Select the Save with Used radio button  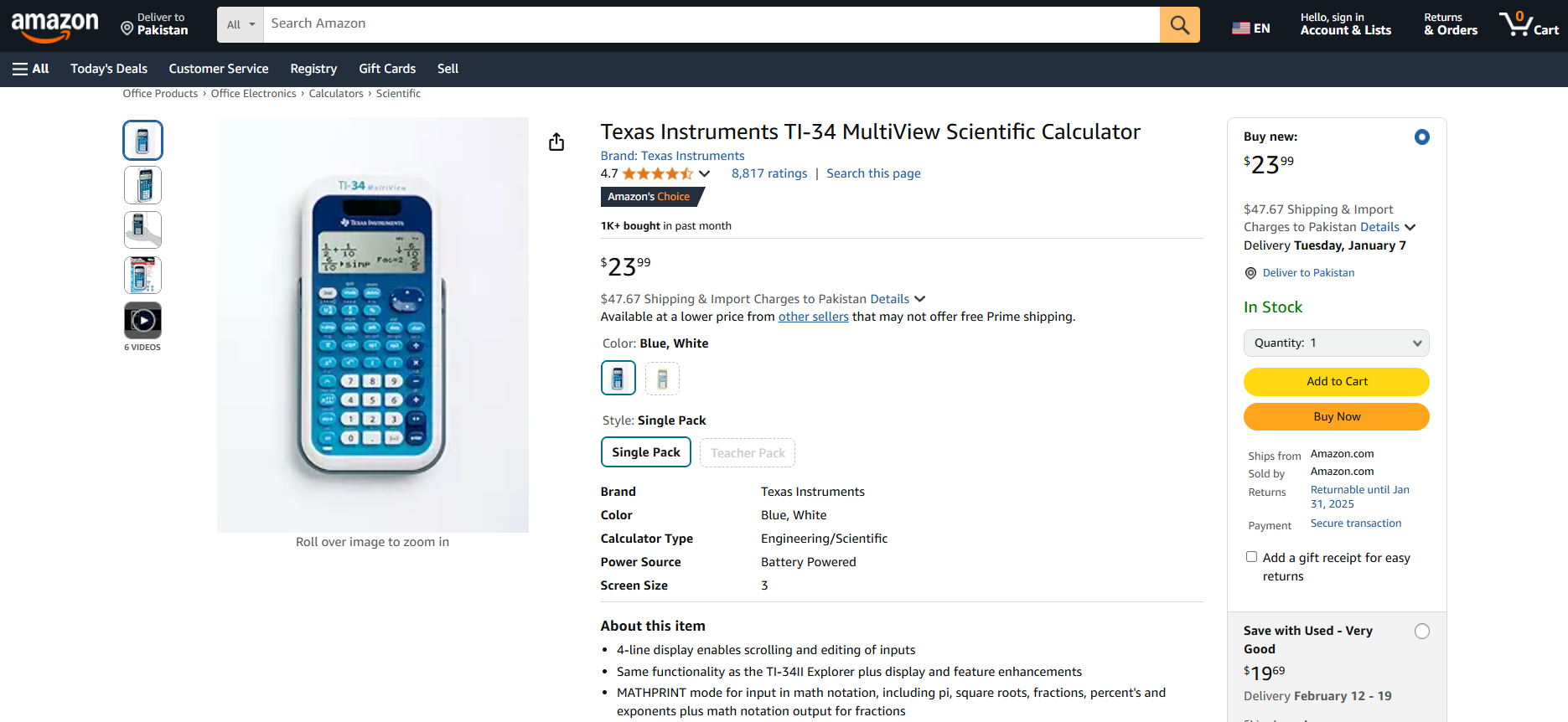point(1422,632)
